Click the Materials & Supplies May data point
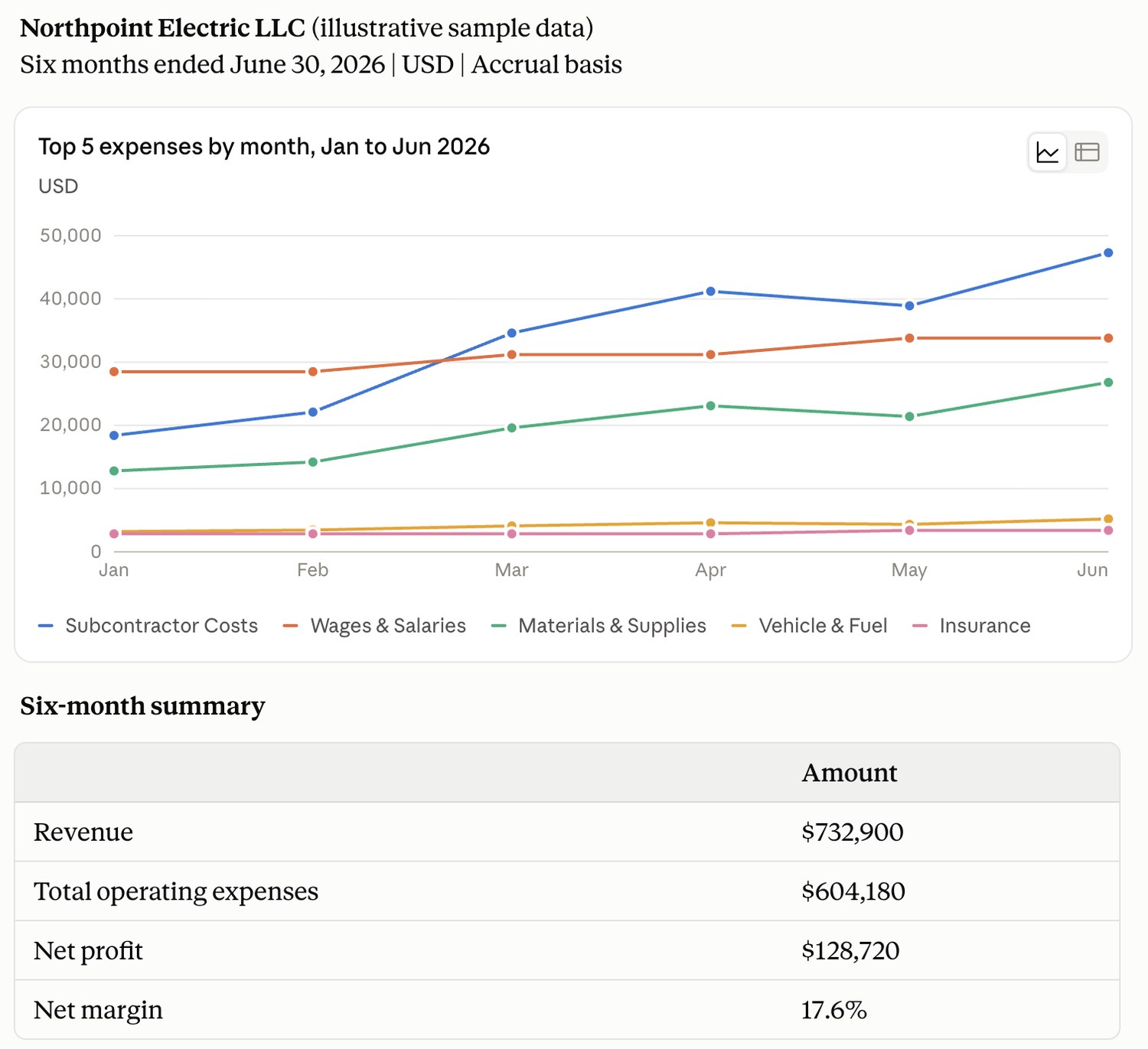Viewport: 1148px width, 1049px height. (x=909, y=416)
